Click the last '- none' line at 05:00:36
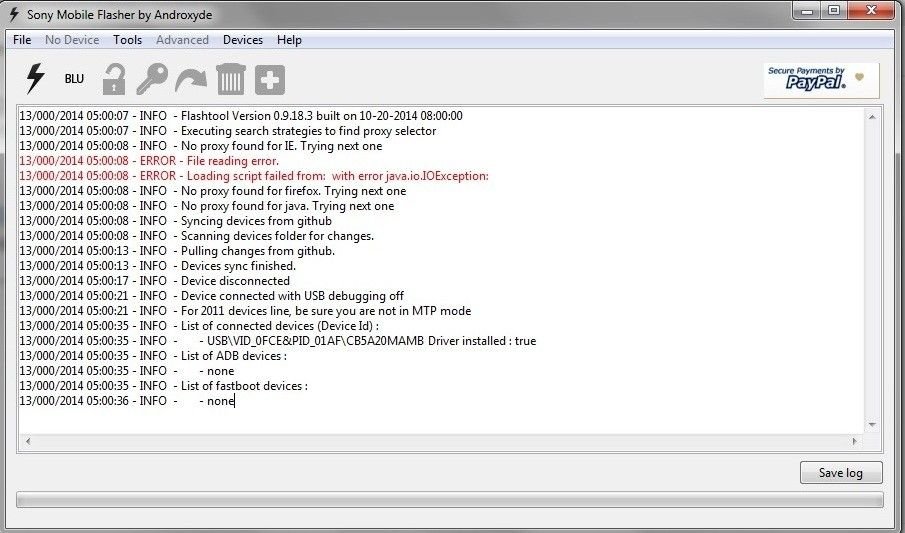 click(x=127, y=401)
